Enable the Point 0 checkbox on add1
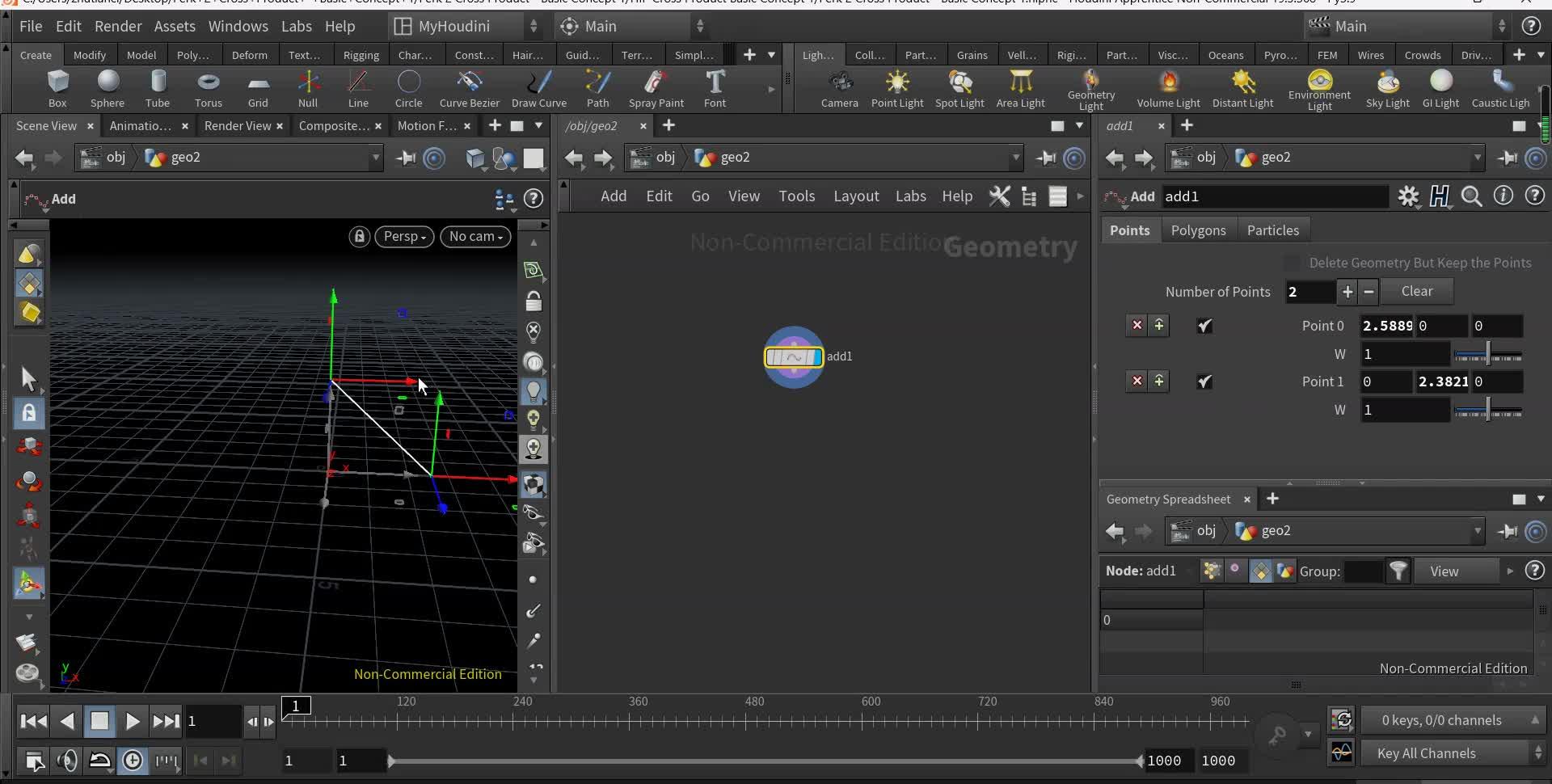 pyautogui.click(x=1204, y=325)
